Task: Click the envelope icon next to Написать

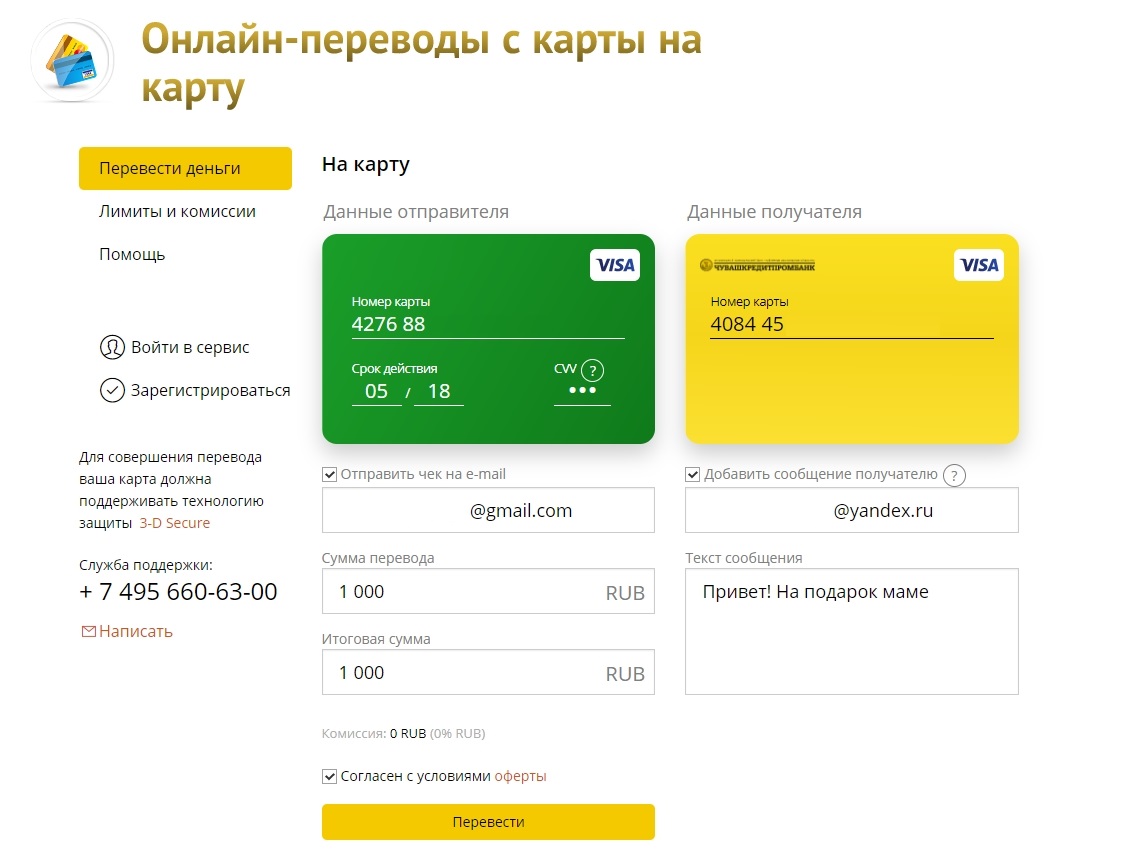Action: point(88,632)
